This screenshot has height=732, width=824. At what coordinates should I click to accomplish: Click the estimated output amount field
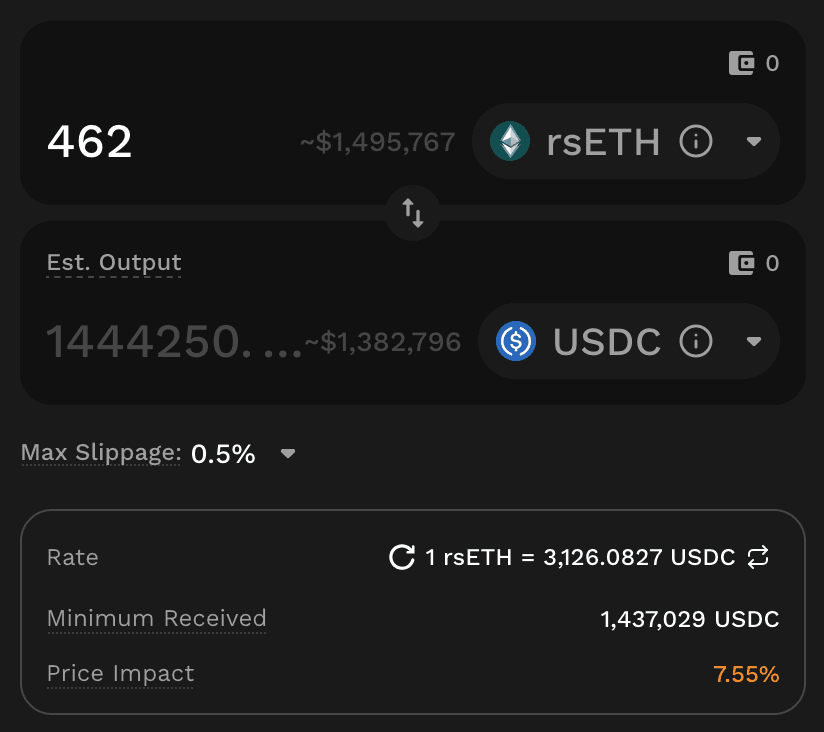(x=172, y=343)
